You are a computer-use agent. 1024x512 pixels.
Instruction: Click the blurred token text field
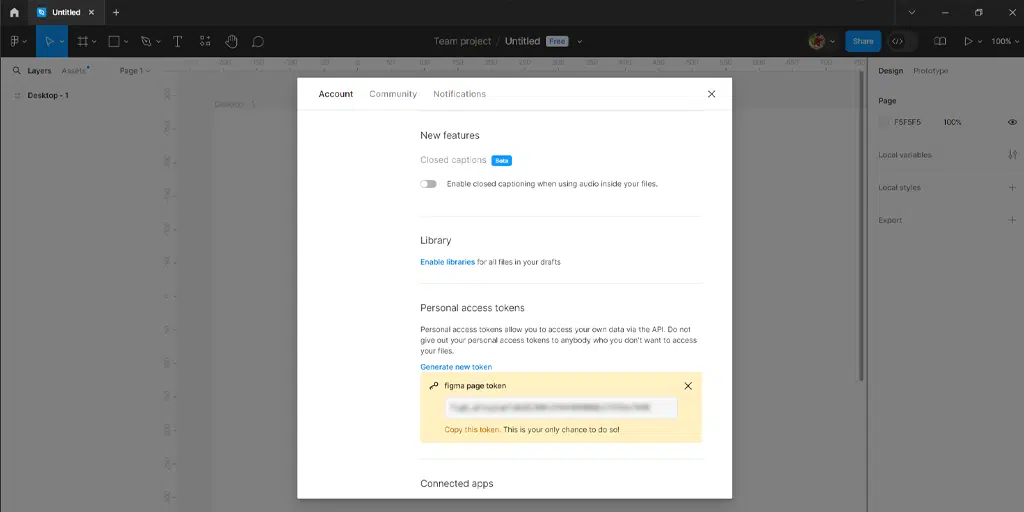(x=561, y=408)
